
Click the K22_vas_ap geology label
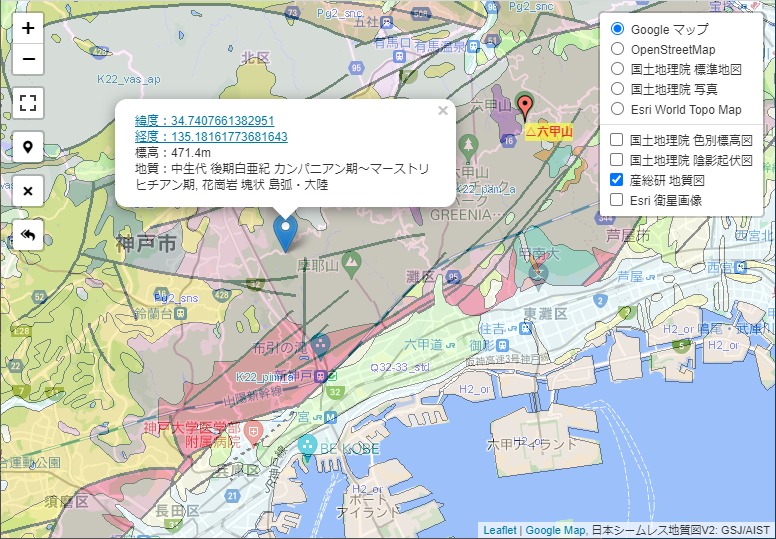[129, 79]
